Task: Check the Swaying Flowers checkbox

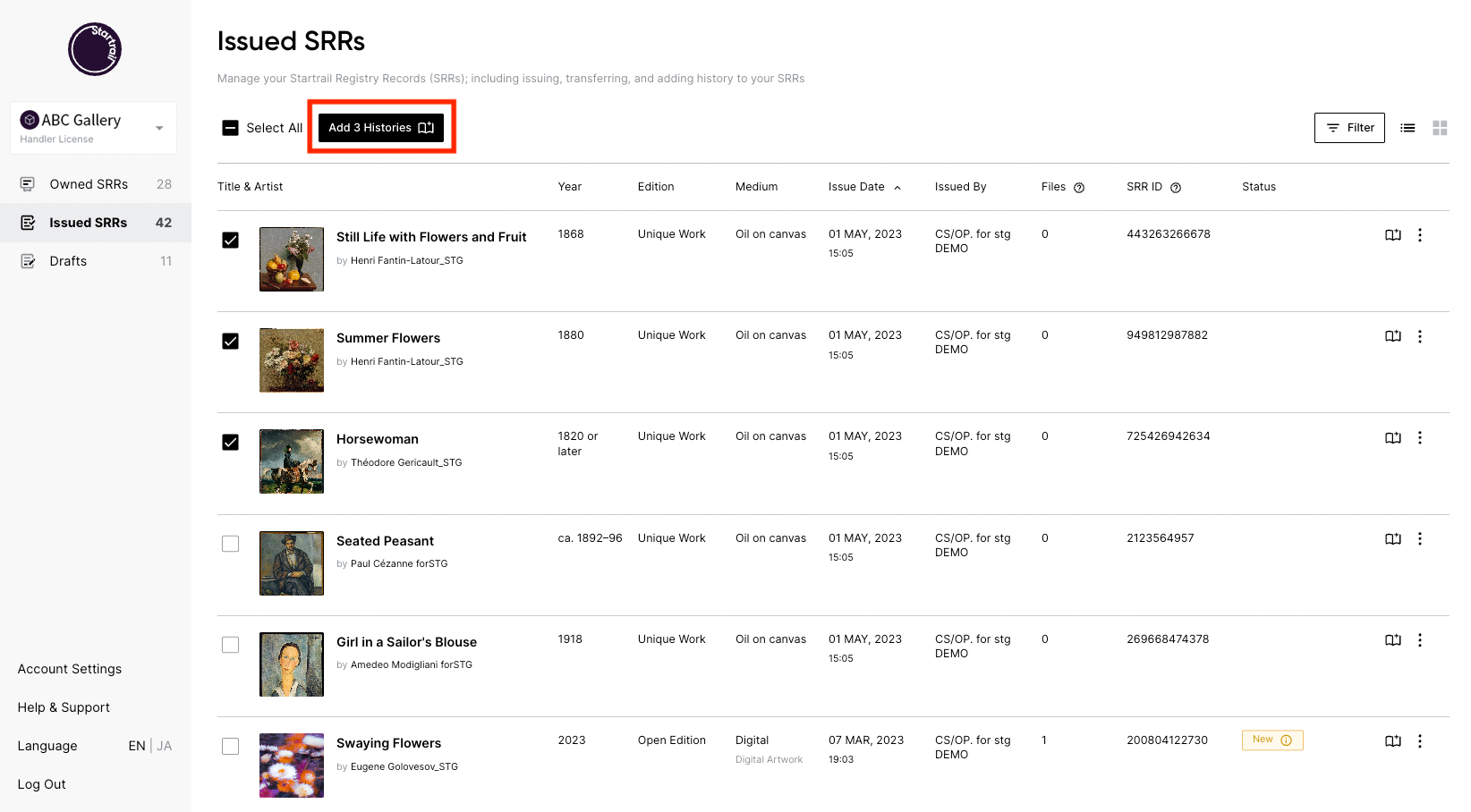Action: pyautogui.click(x=231, y=746)
